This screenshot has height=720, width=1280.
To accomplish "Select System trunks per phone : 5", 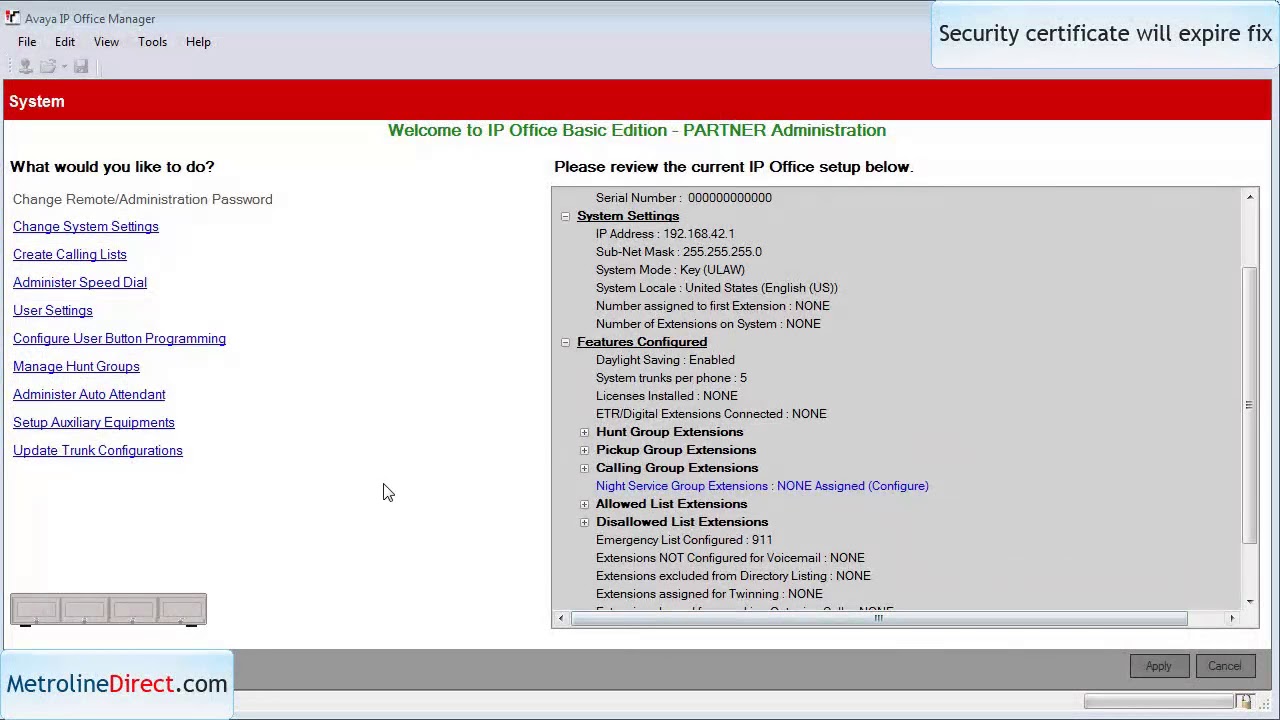I will tap(671, 378).
